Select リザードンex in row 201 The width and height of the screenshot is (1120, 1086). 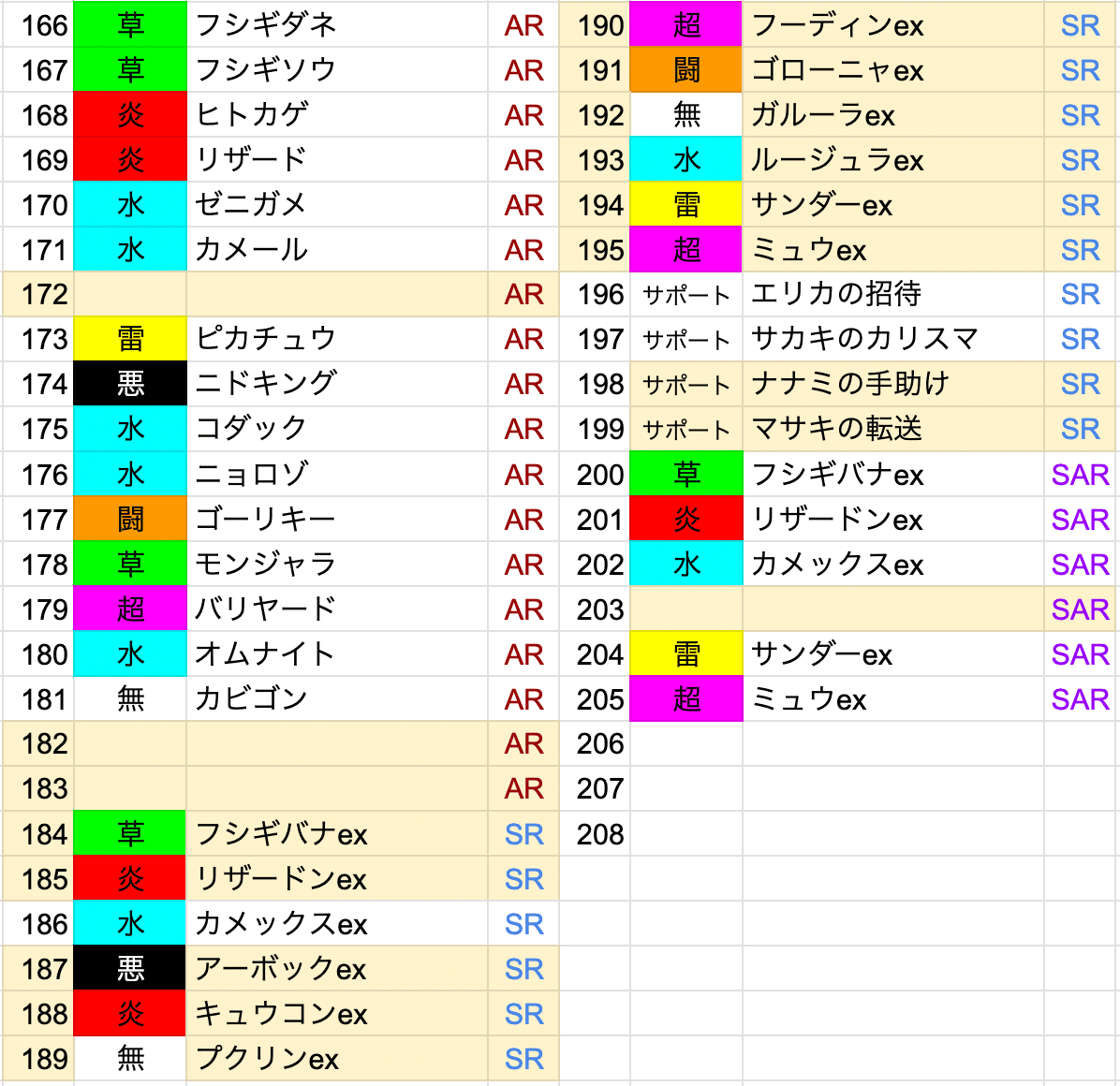[x=892, y=520]
